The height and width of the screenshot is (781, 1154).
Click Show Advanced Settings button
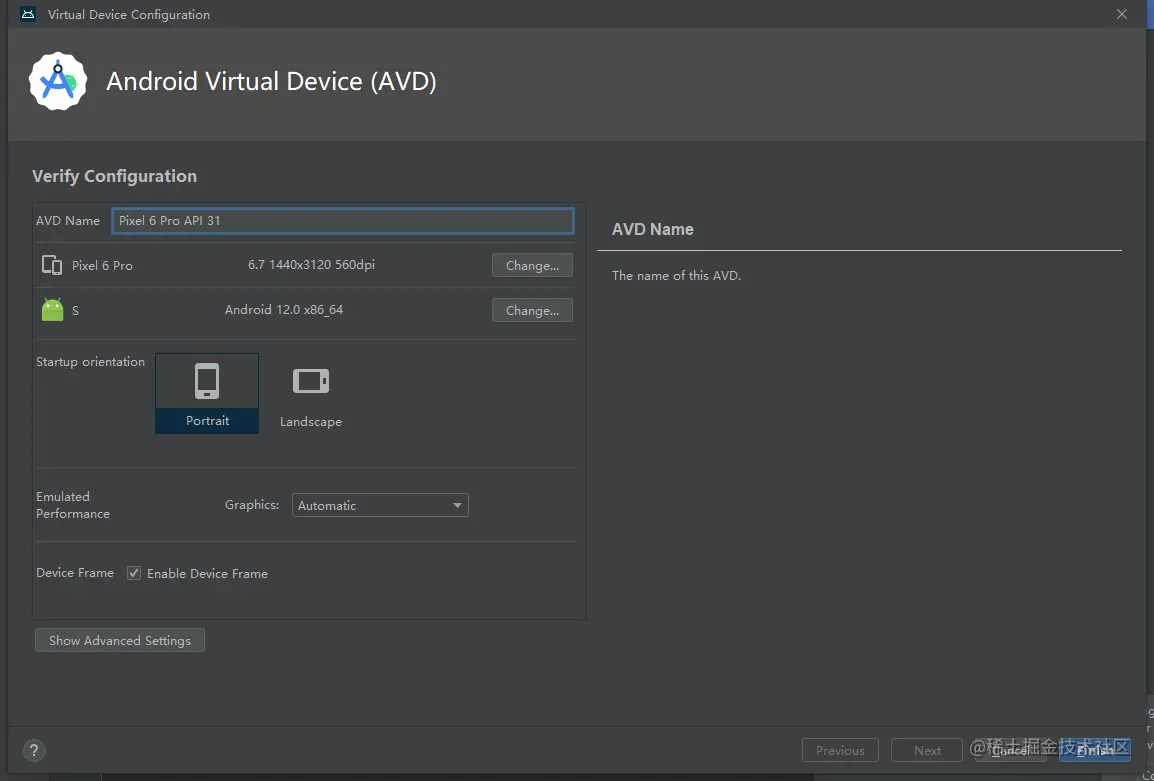(120, 640)
